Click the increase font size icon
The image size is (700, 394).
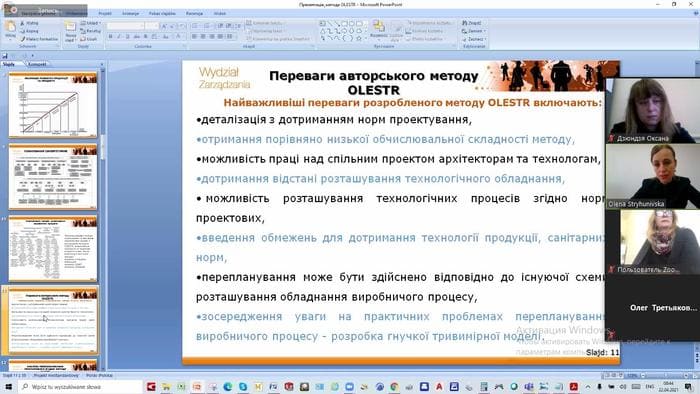pyautogui.click(x=164, y=25)
